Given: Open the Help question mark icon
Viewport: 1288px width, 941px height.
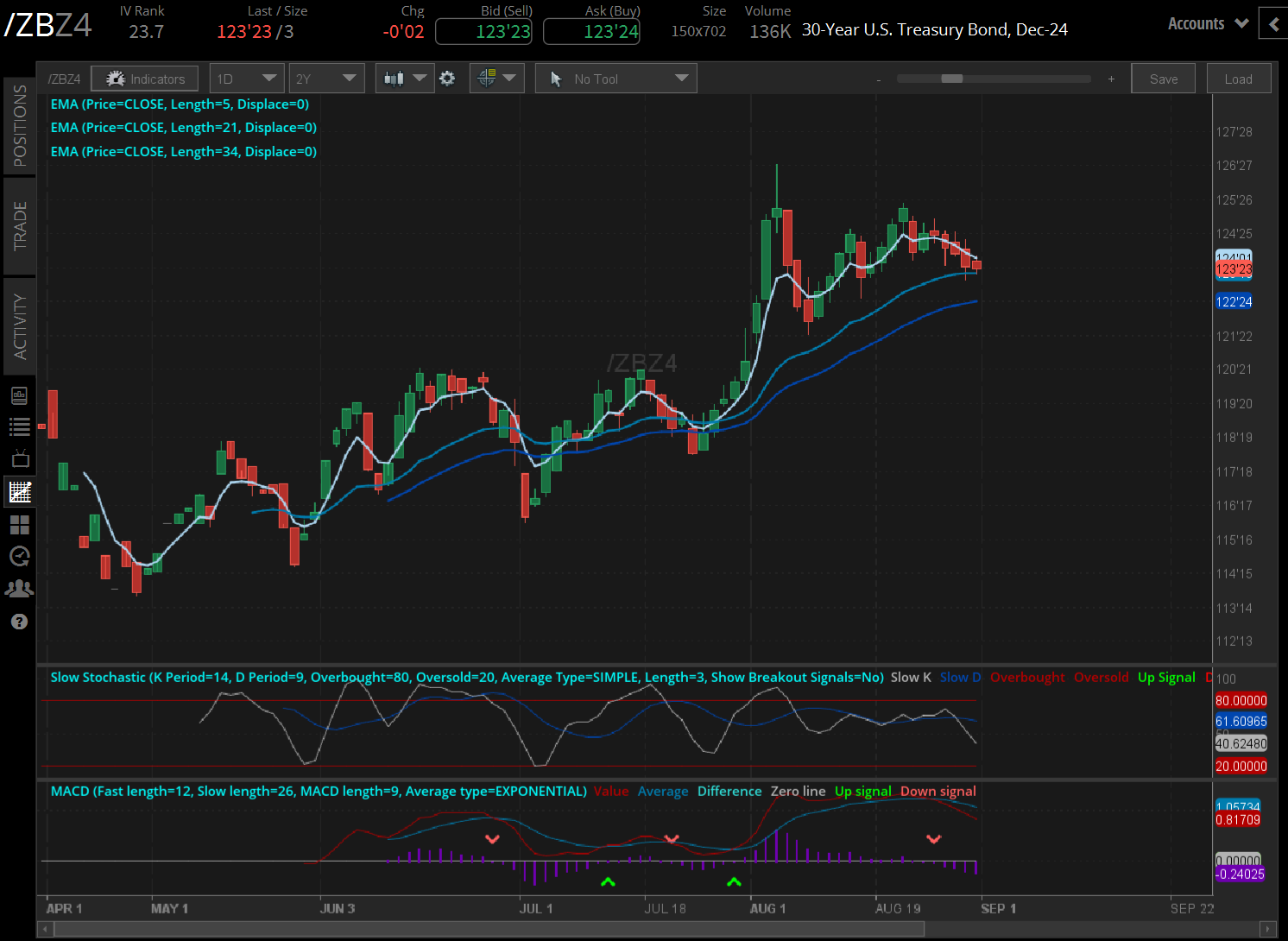Looking at the screenshot, I should [x=19, y=622].
